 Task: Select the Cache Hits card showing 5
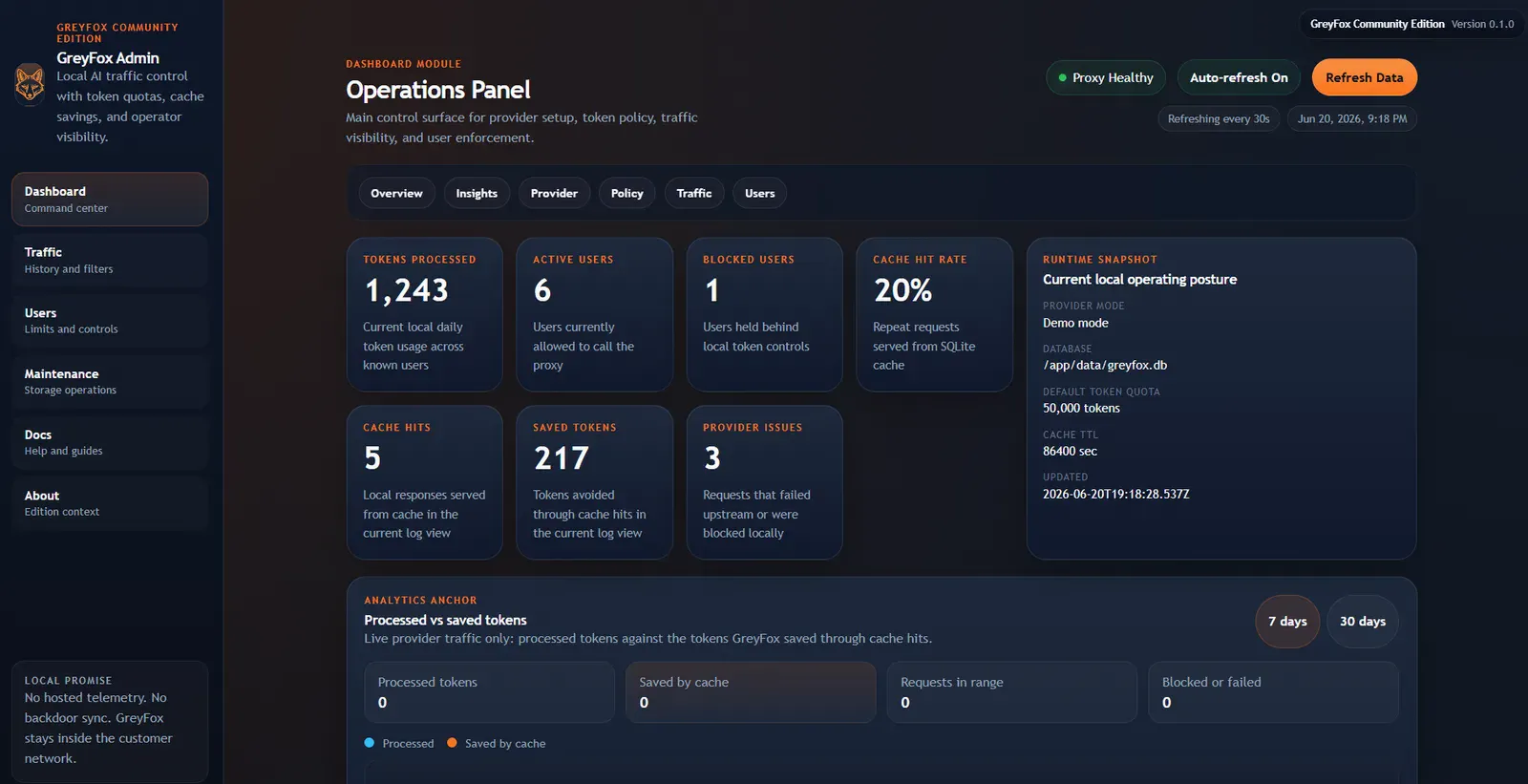point(424,482)
